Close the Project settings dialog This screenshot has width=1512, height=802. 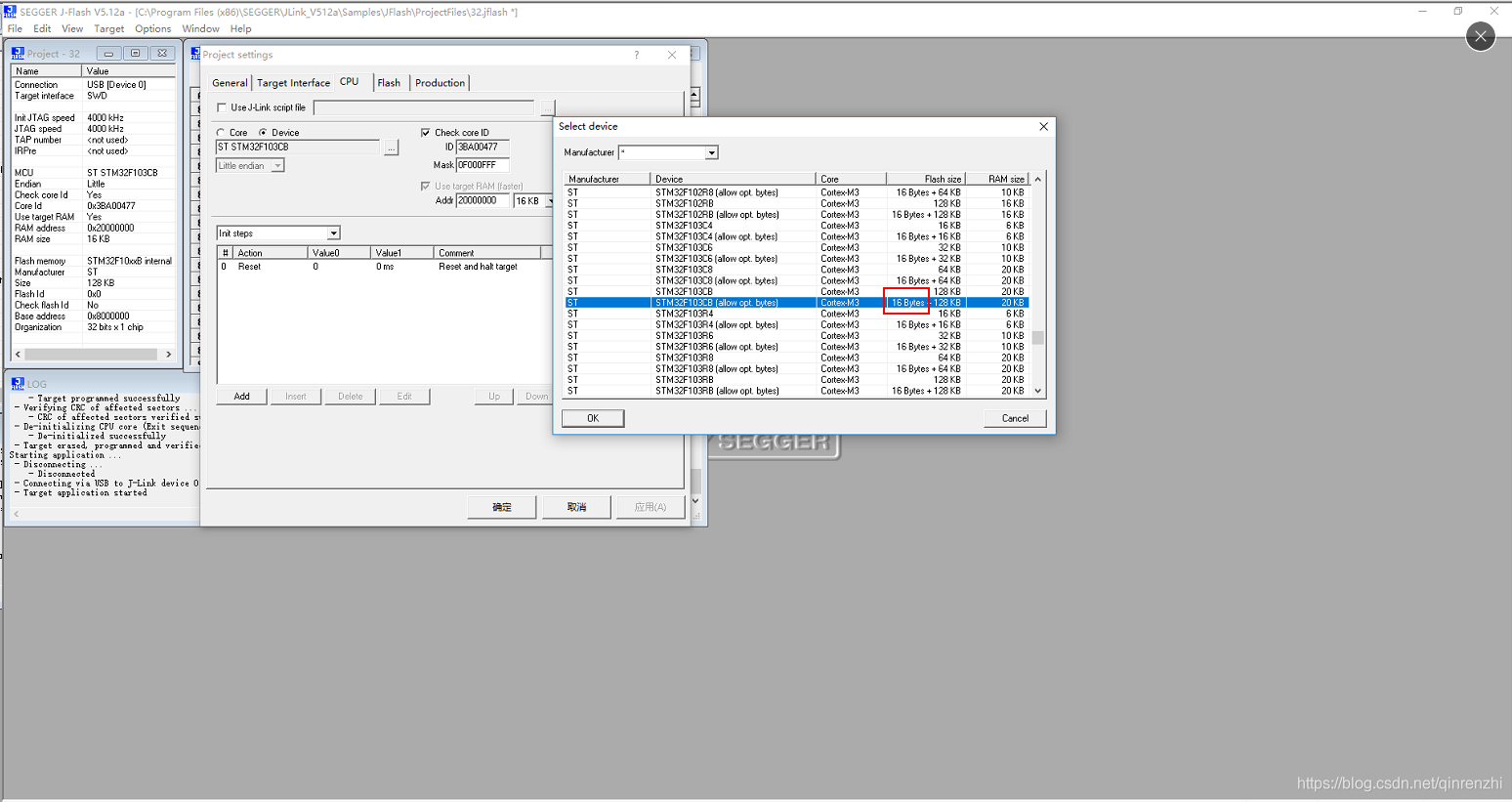pyautogui.click(x=672, y=55)
